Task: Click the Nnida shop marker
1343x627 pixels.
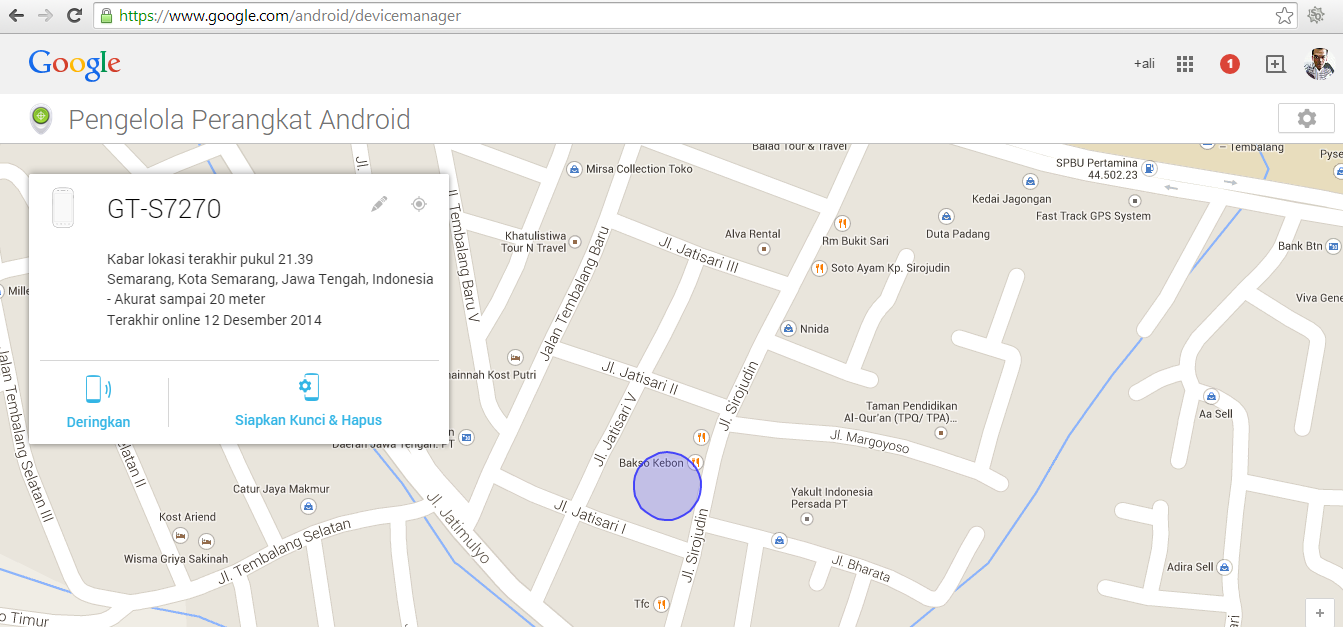Action: click(788, 328)
